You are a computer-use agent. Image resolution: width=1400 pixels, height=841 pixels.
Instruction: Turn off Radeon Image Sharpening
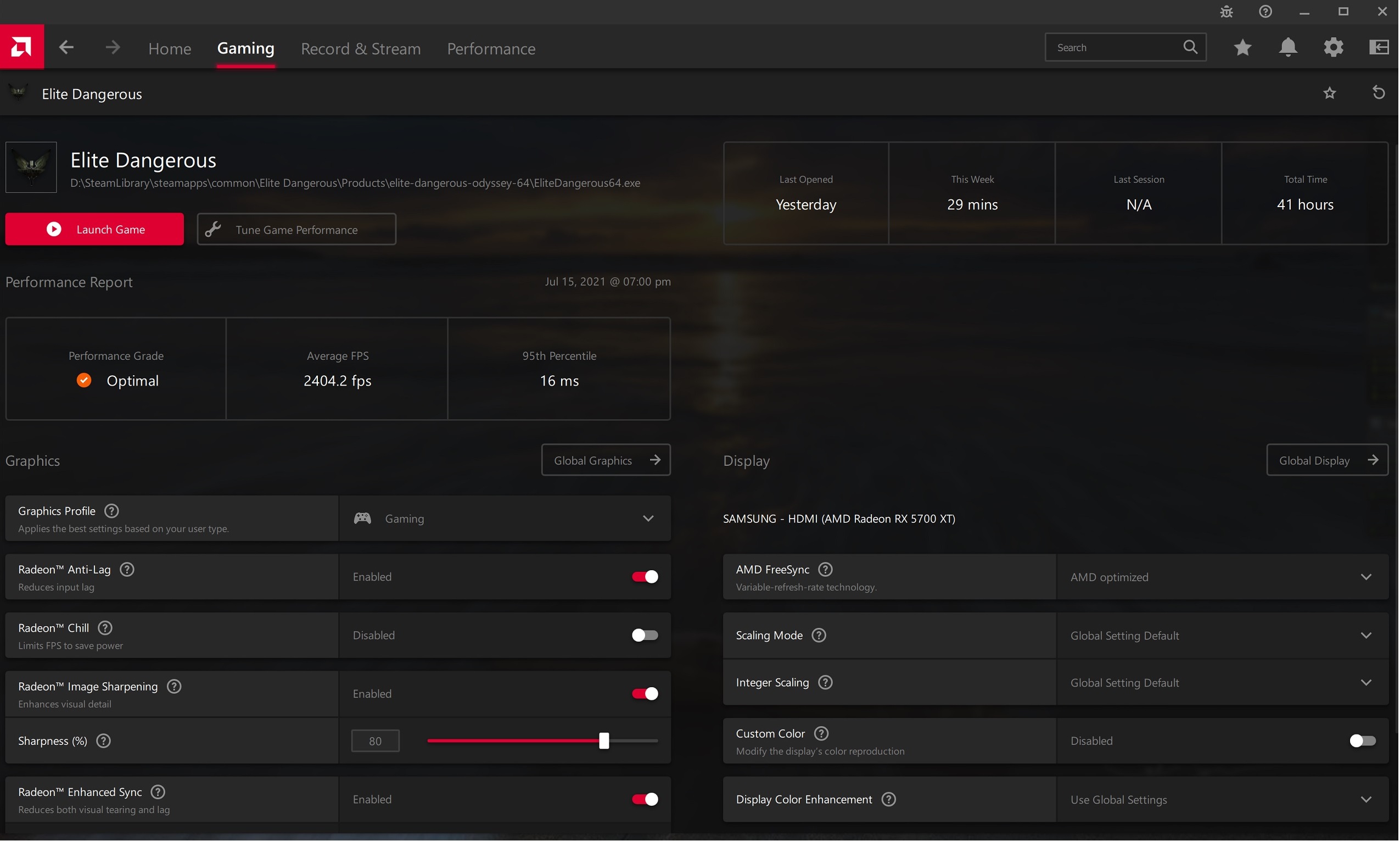(x=645, y=694)
